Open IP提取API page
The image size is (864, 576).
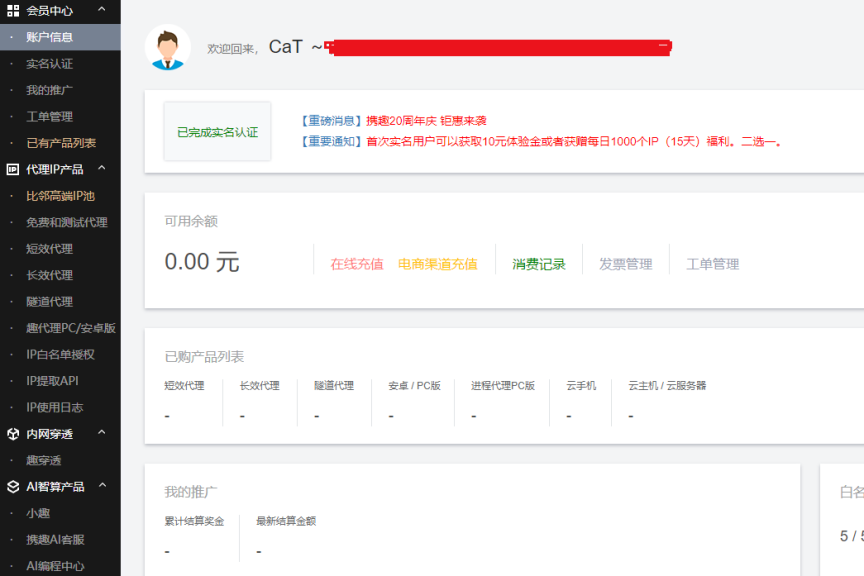53,380
